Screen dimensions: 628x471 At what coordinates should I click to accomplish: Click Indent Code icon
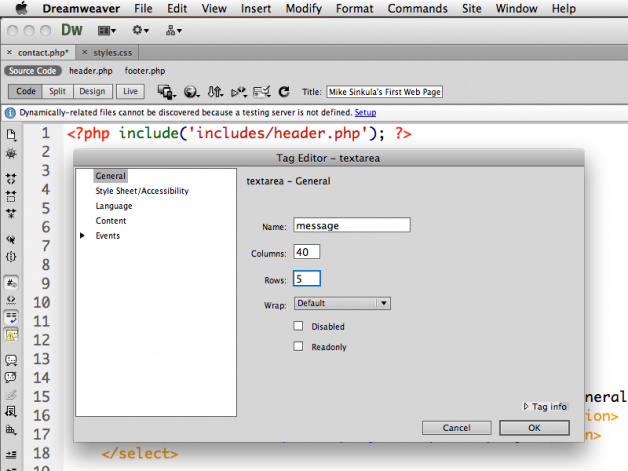[x=11, y=455]
